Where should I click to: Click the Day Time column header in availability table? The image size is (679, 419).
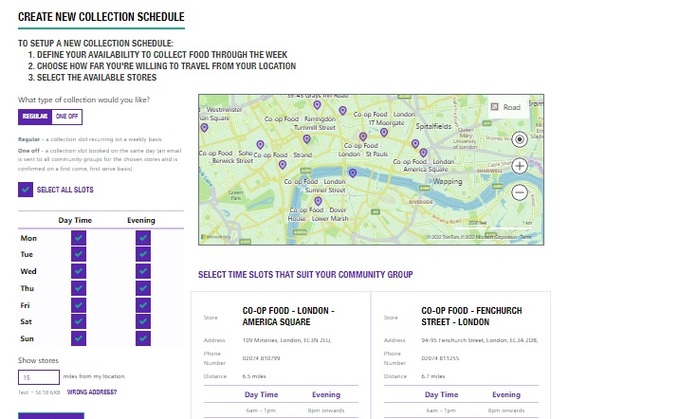(75, 220)
